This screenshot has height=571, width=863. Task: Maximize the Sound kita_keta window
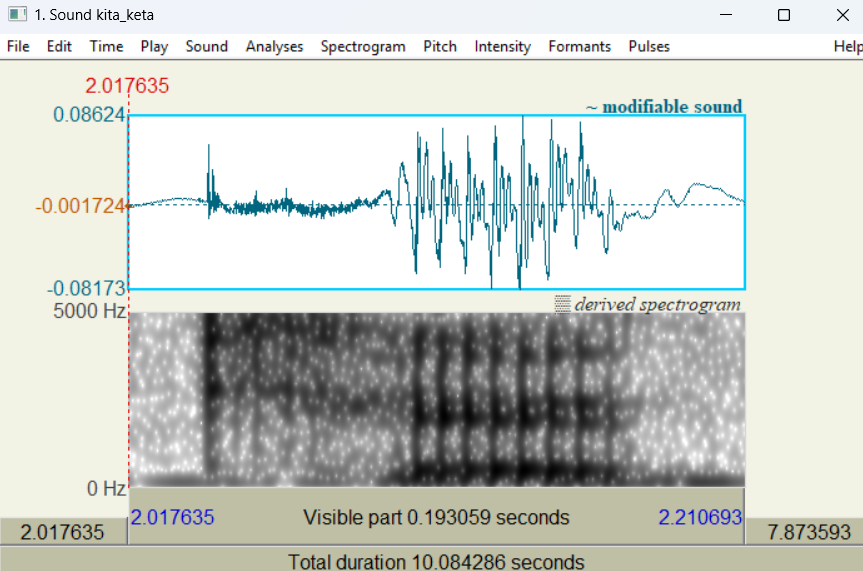[x=784, y=15]
